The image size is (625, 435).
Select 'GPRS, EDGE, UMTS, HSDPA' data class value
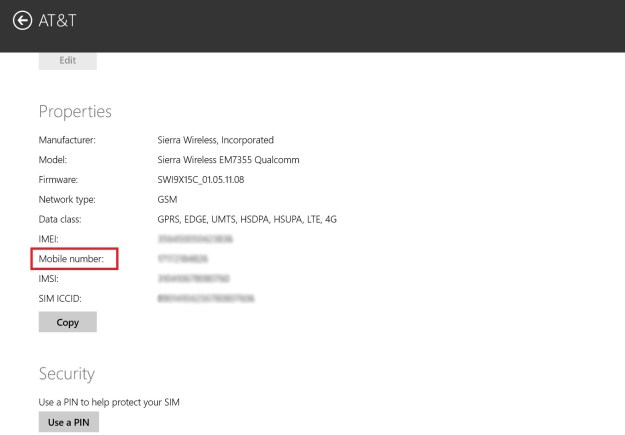click(247, 219)
